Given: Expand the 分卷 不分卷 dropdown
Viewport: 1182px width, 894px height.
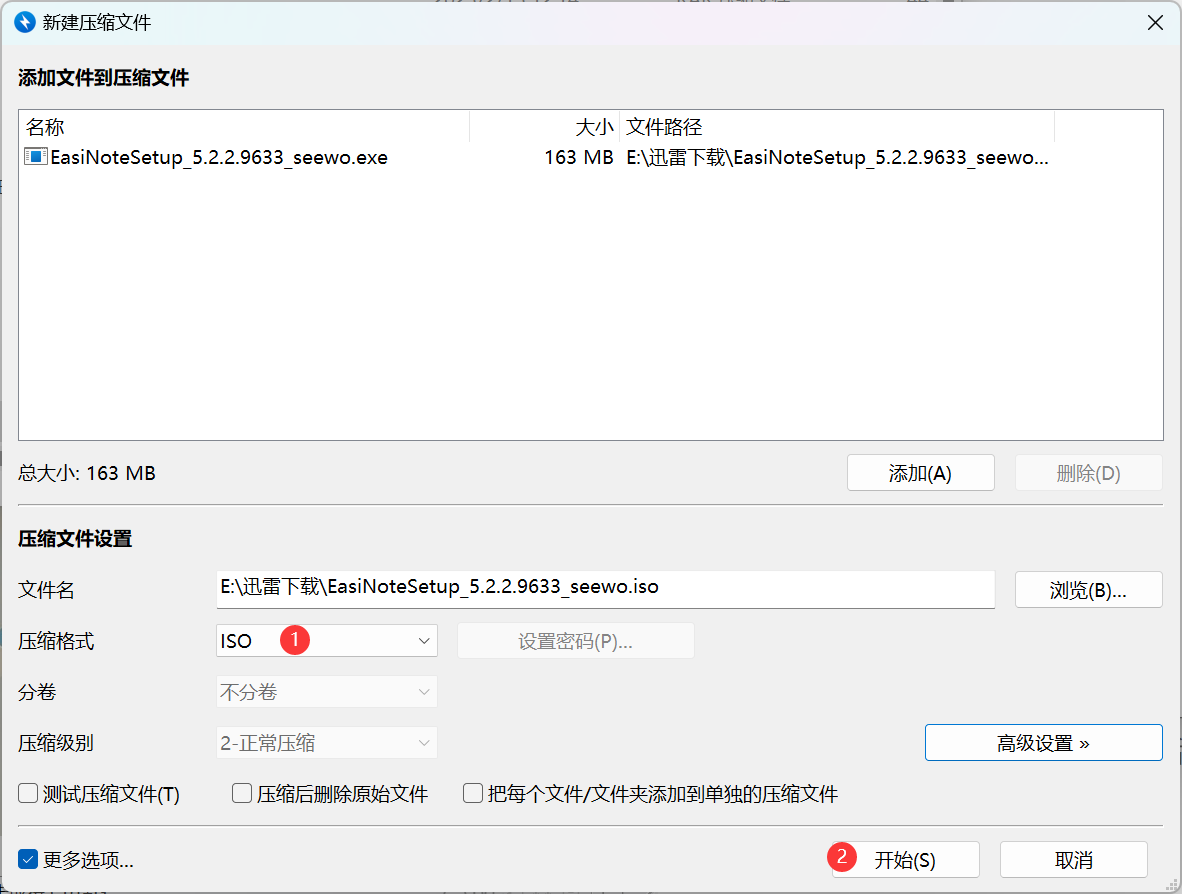Looking at the screenshot, I should (327, 692).
